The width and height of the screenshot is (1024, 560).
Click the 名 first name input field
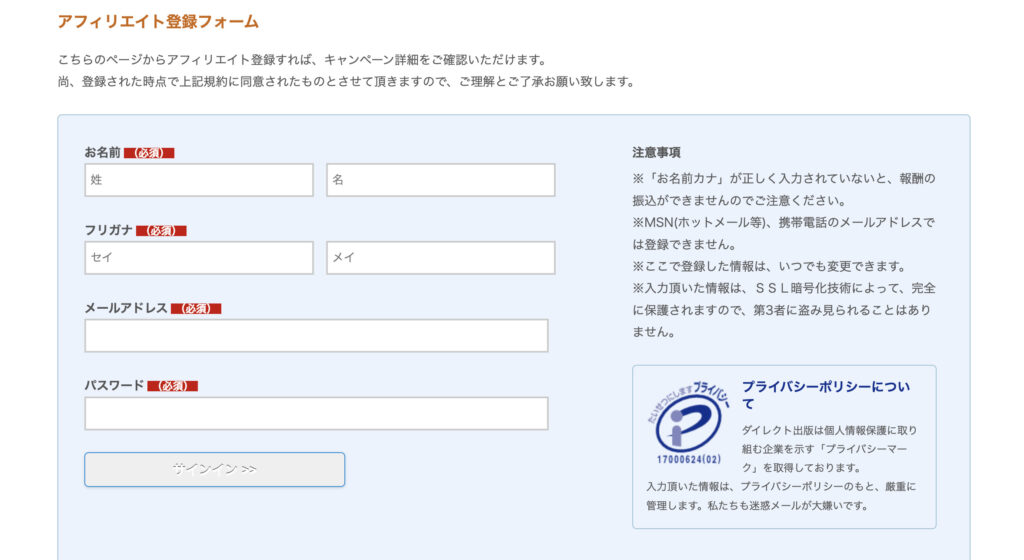(x=441, y=179)
